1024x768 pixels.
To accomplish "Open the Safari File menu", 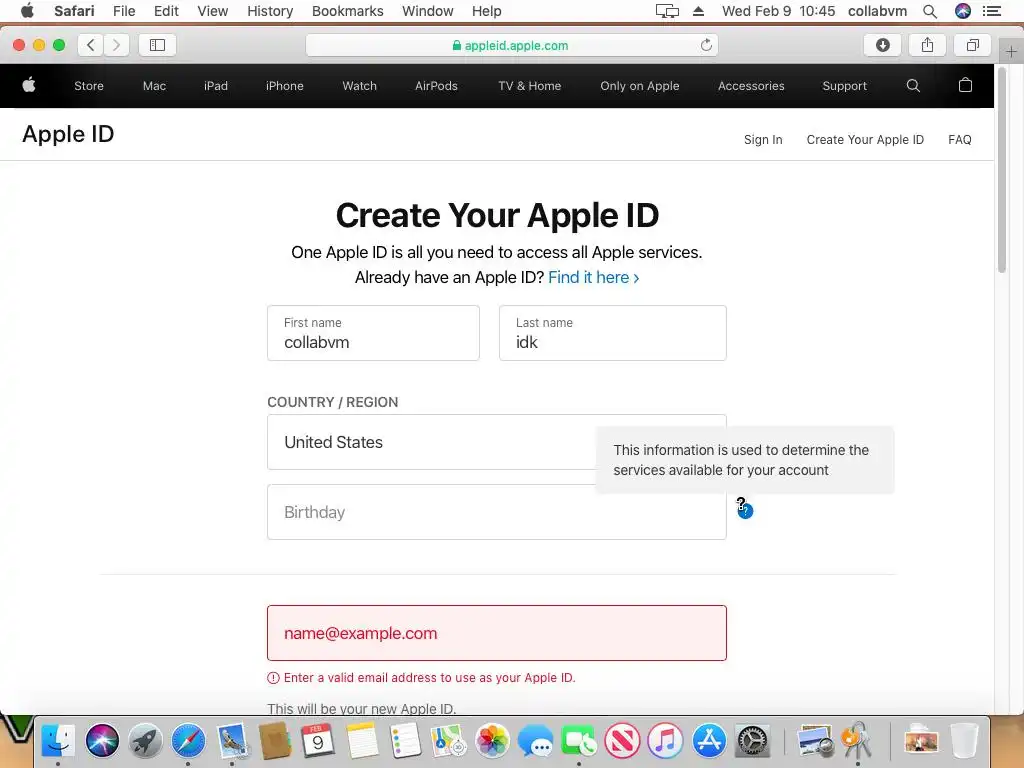I will pos(124,11).
